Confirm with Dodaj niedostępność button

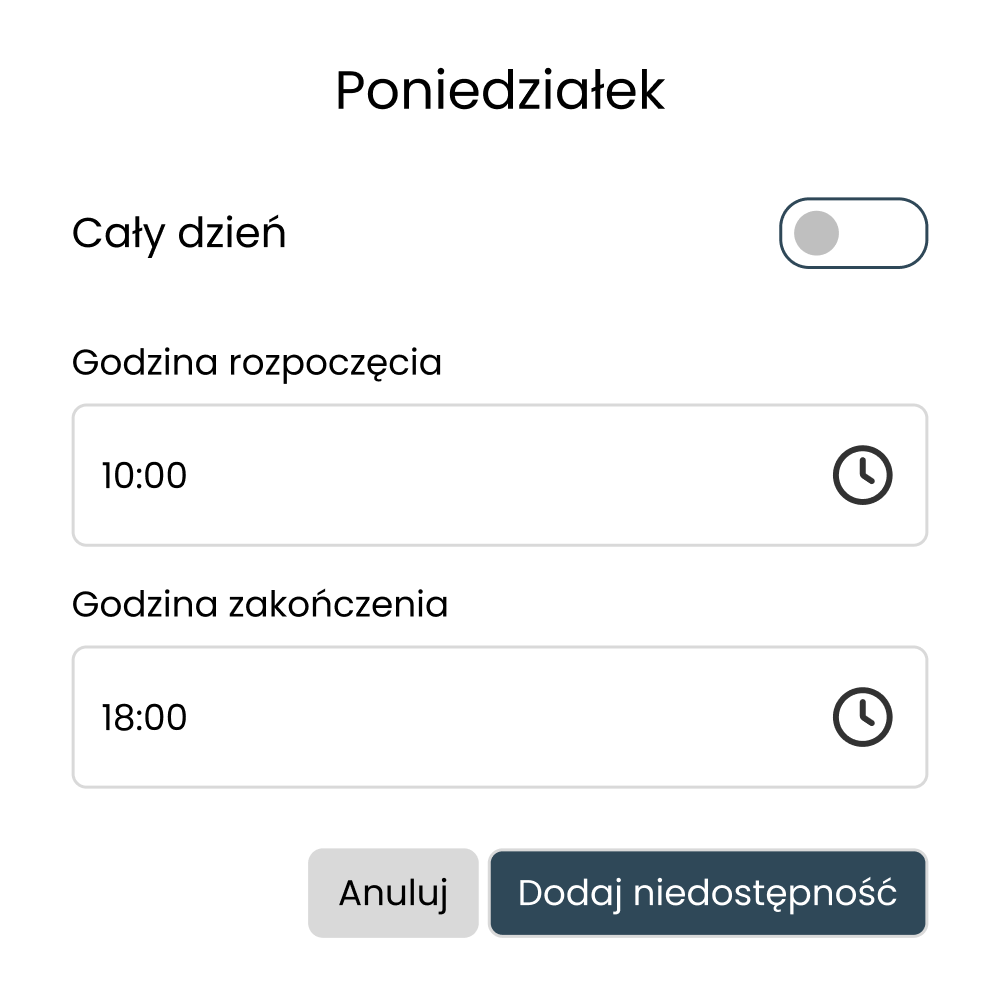click(x=707, y=893)
